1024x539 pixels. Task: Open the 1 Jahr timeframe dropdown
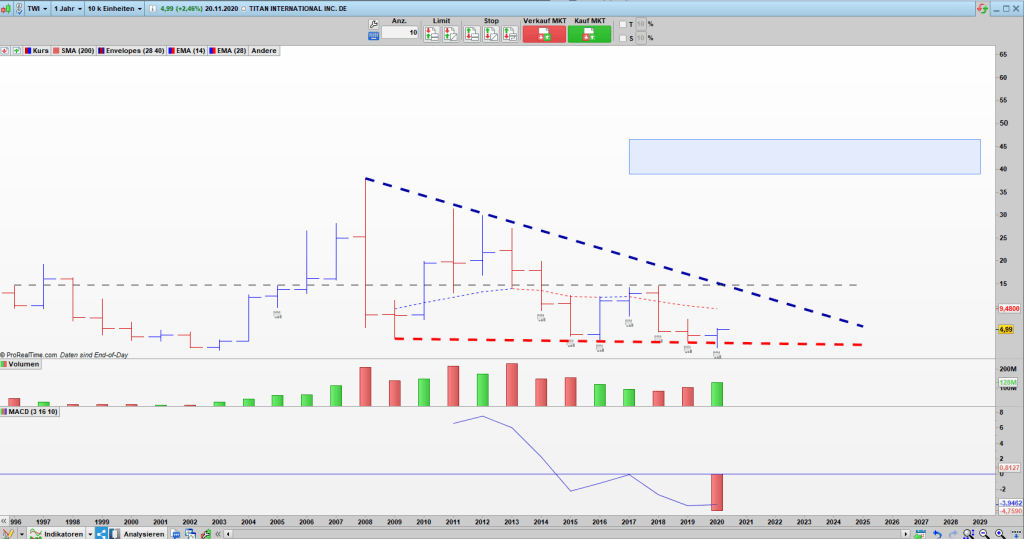click(66, 8)
